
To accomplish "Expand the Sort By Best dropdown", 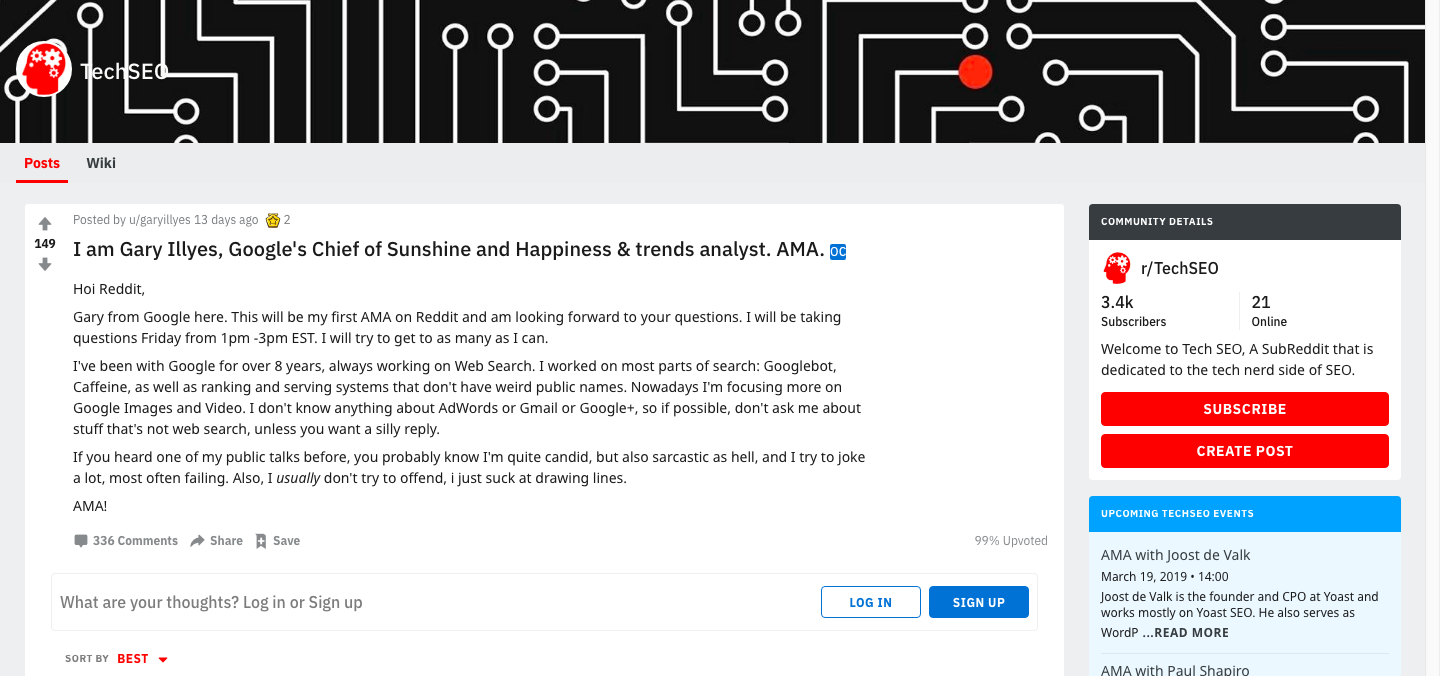I will [x=143, y=659].
